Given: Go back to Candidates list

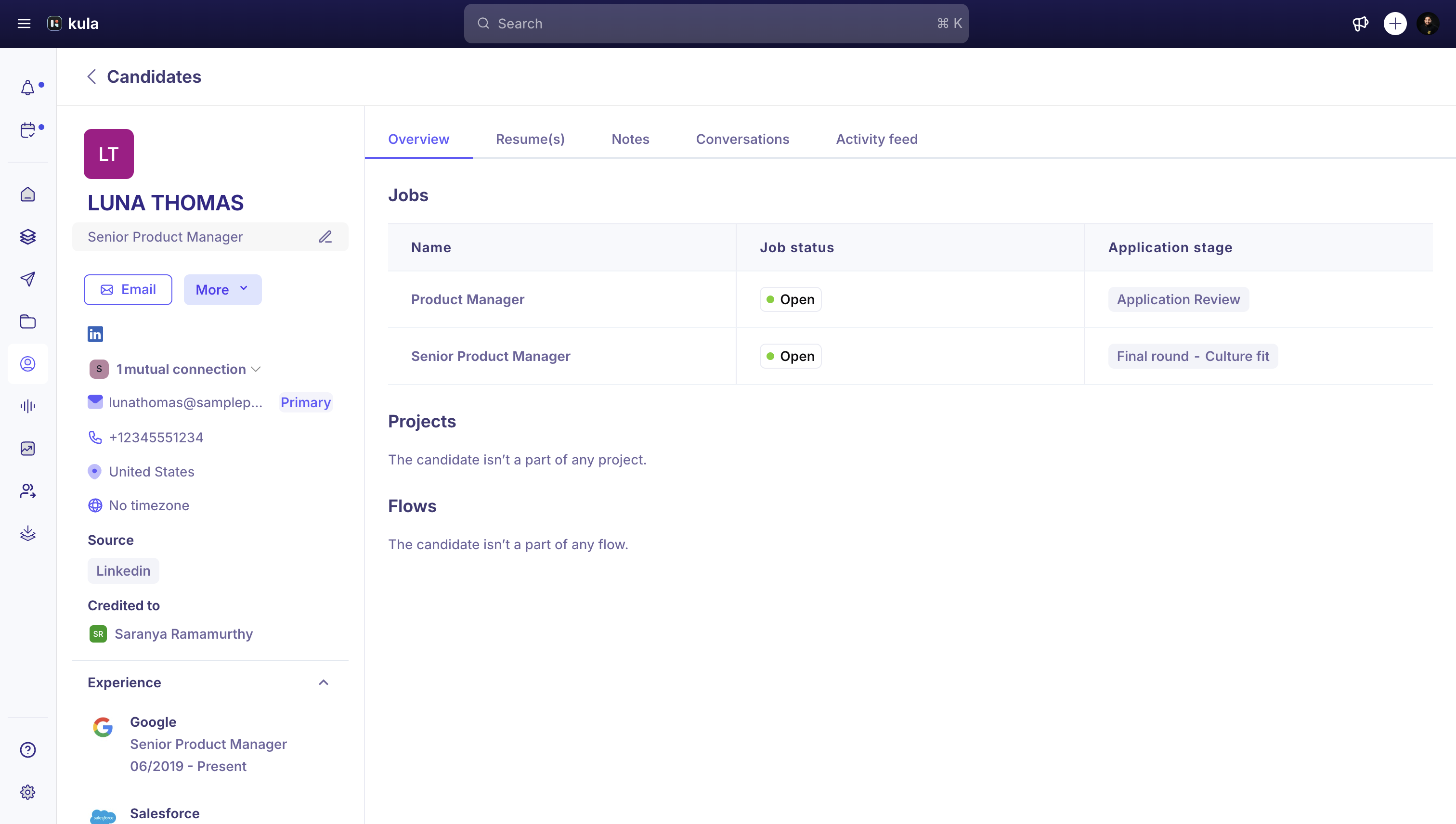Looking at the screenshot, I should [x=91, y=77].
